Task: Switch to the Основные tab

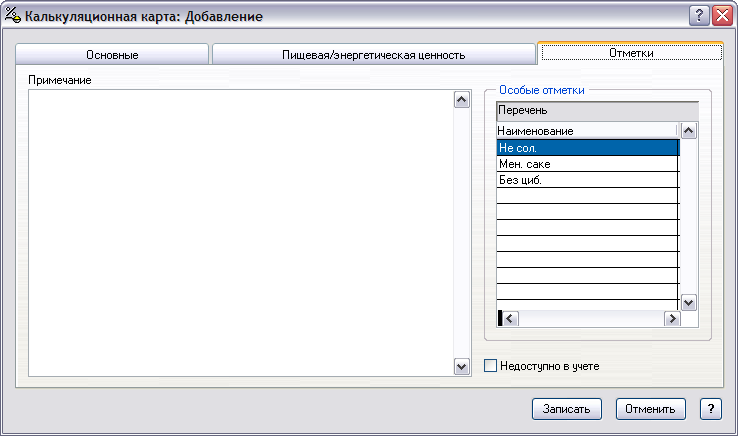Action: (x=112, y=55)
